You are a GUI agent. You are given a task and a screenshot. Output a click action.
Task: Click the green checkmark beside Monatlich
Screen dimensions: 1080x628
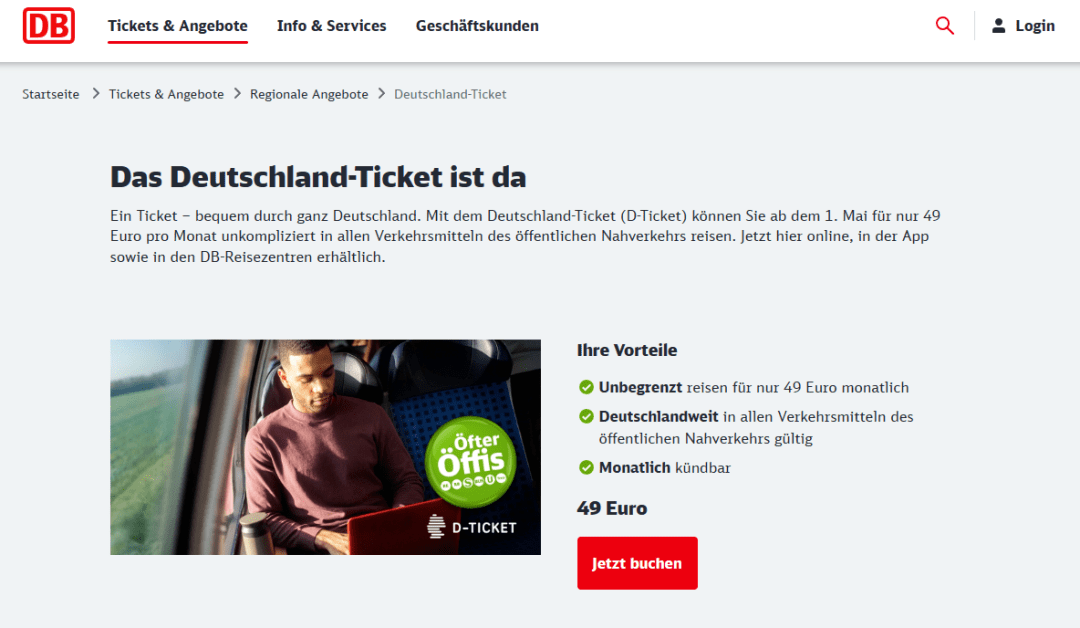click(586, 468)
